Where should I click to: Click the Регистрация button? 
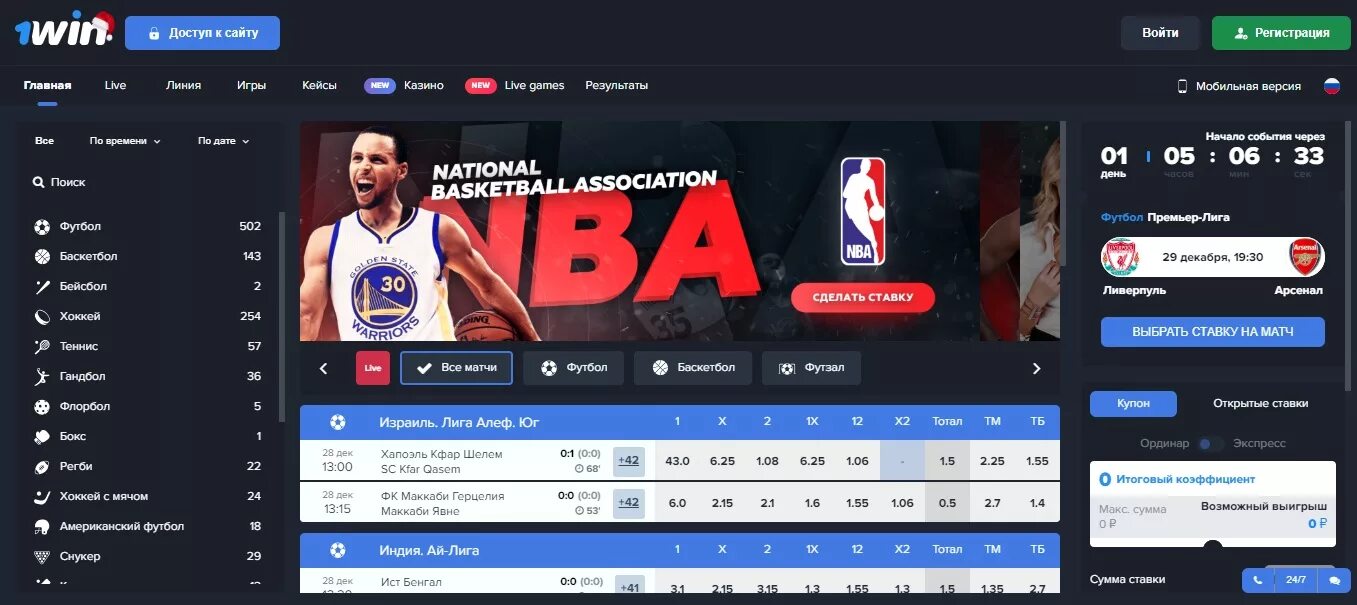(1280, 33)
